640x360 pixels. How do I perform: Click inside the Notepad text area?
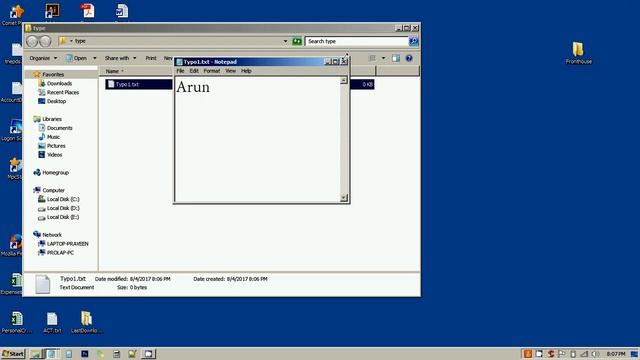[258, 139]
